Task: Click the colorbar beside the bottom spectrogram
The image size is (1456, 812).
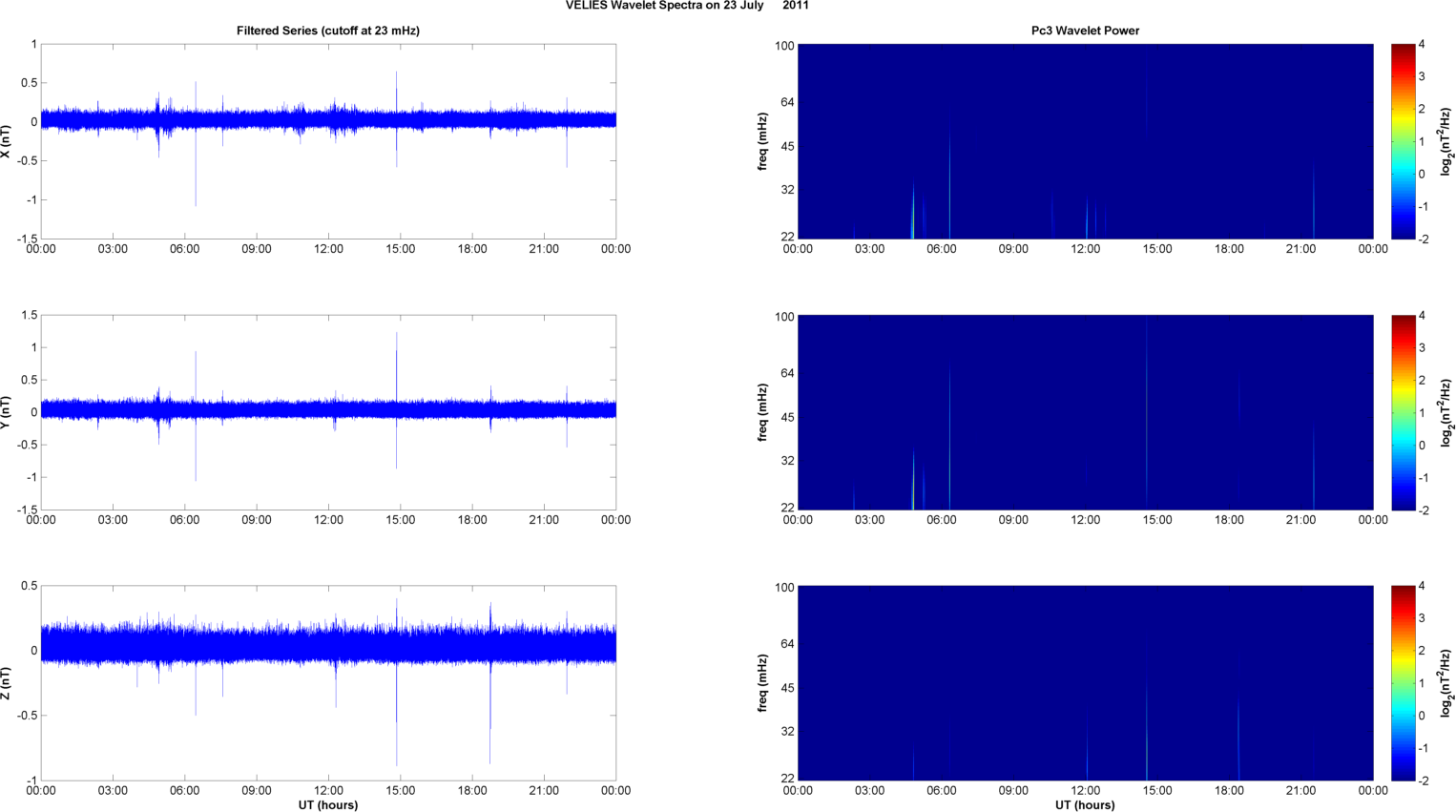Action: point(1403,683)
